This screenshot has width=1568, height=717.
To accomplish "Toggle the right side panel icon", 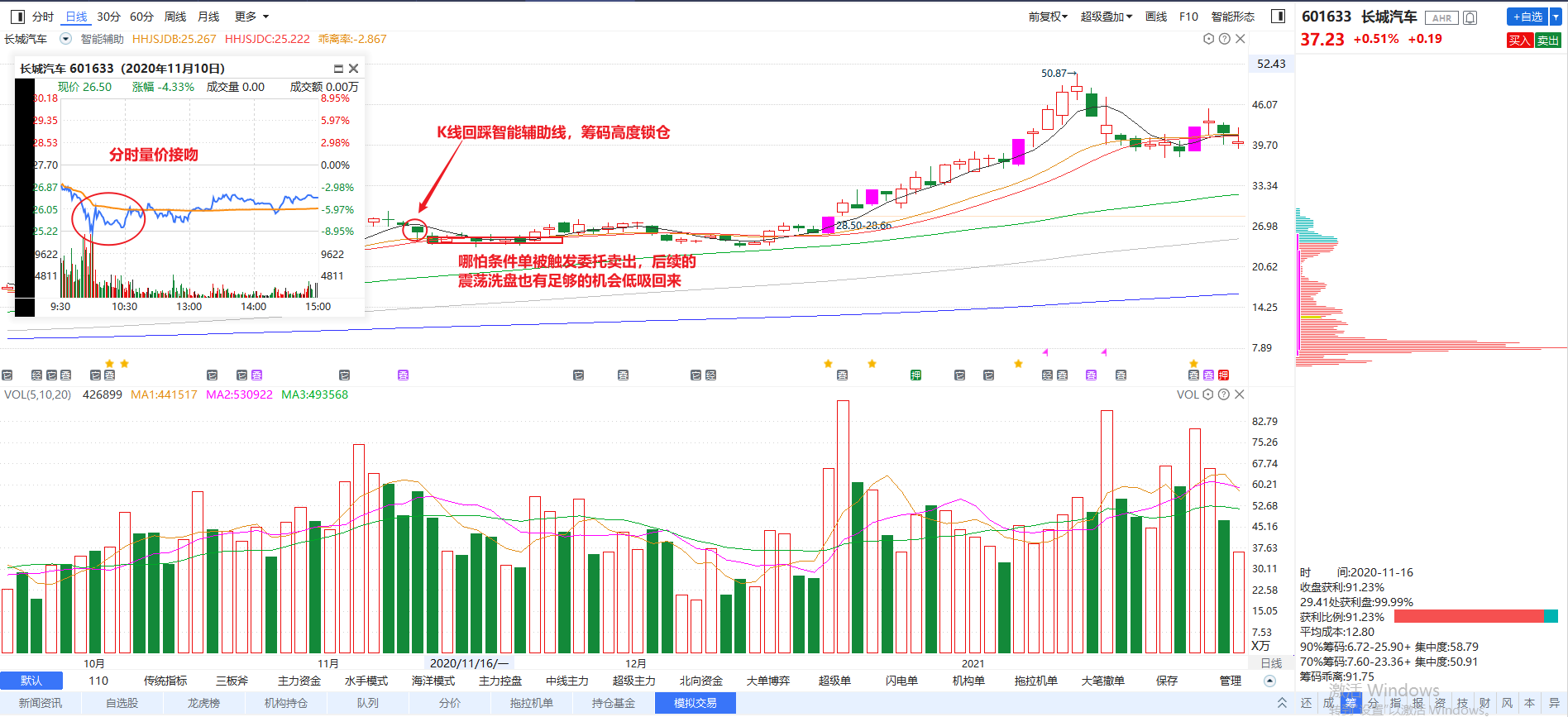I will click(x=1278, y=17).
